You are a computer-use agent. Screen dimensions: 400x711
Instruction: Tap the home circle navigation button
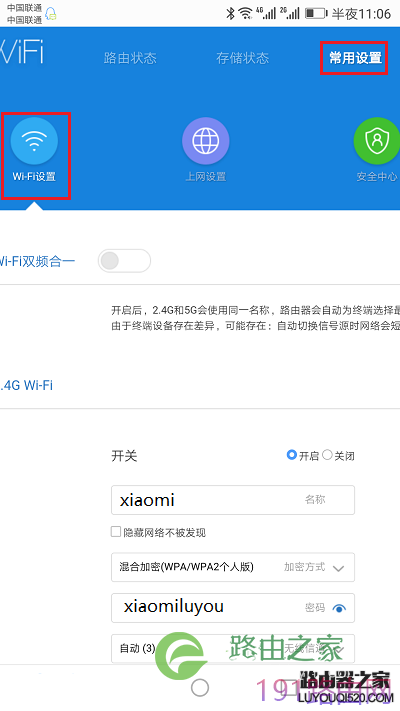pyautogui.click(x=200, y=687)
